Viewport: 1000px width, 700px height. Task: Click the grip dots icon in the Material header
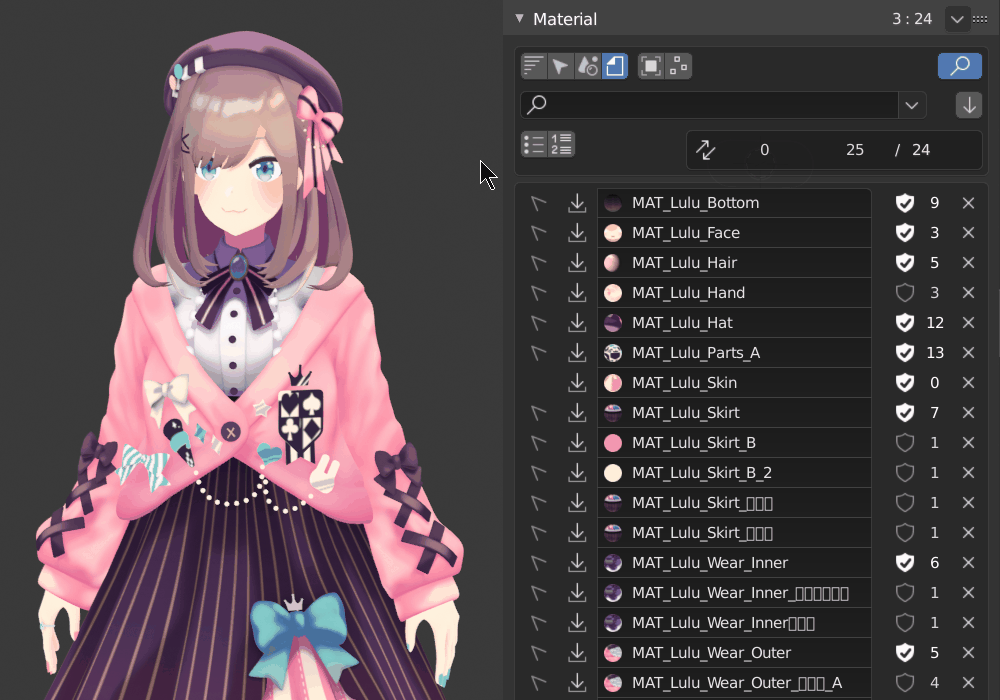pyautogui.click(x=980, y=19)
